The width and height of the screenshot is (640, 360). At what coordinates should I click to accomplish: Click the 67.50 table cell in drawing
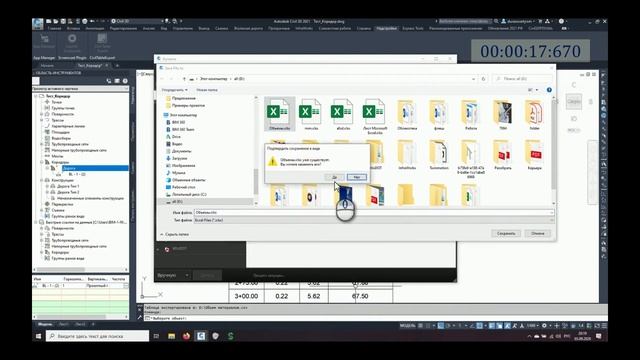click(360, 296)
